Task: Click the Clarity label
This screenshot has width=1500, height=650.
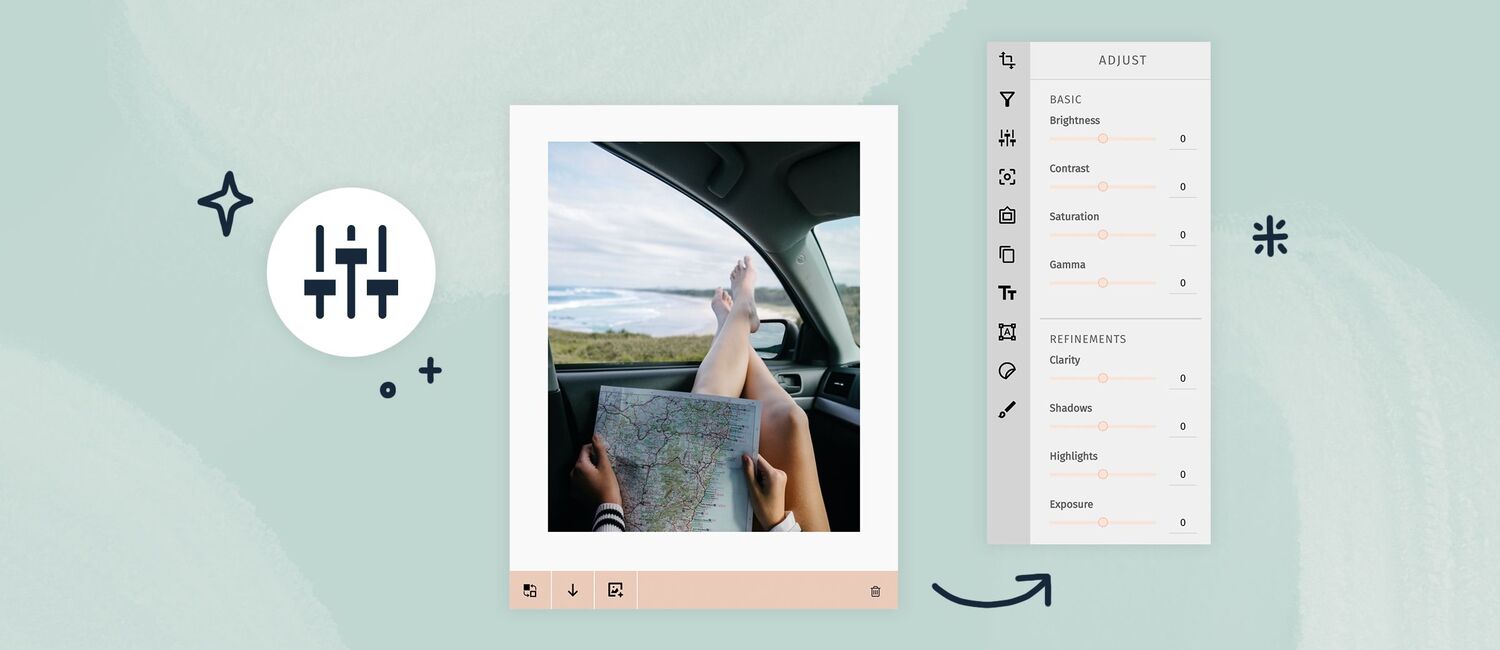Action: [x=1065, y=360]
